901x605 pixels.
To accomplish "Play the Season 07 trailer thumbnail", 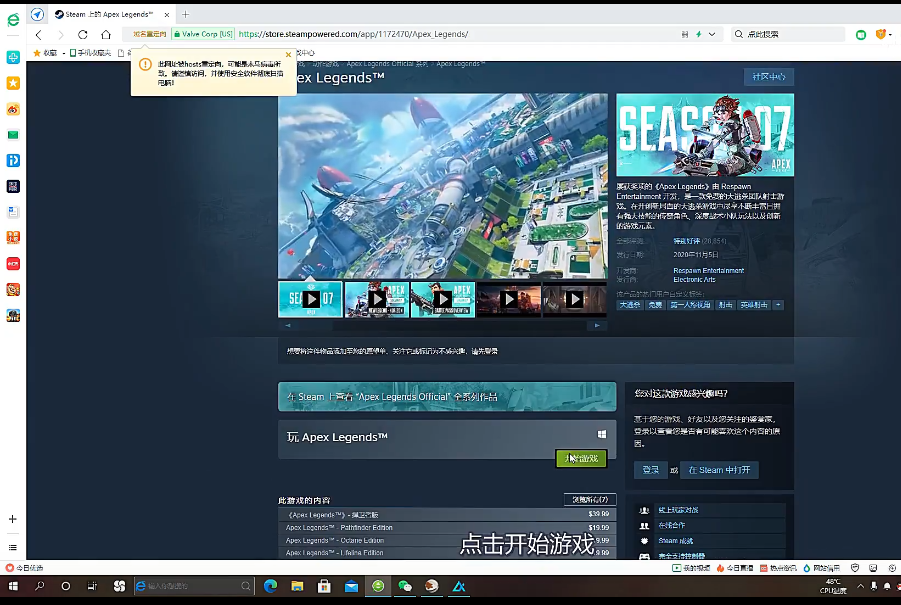I will coord(310,299).
